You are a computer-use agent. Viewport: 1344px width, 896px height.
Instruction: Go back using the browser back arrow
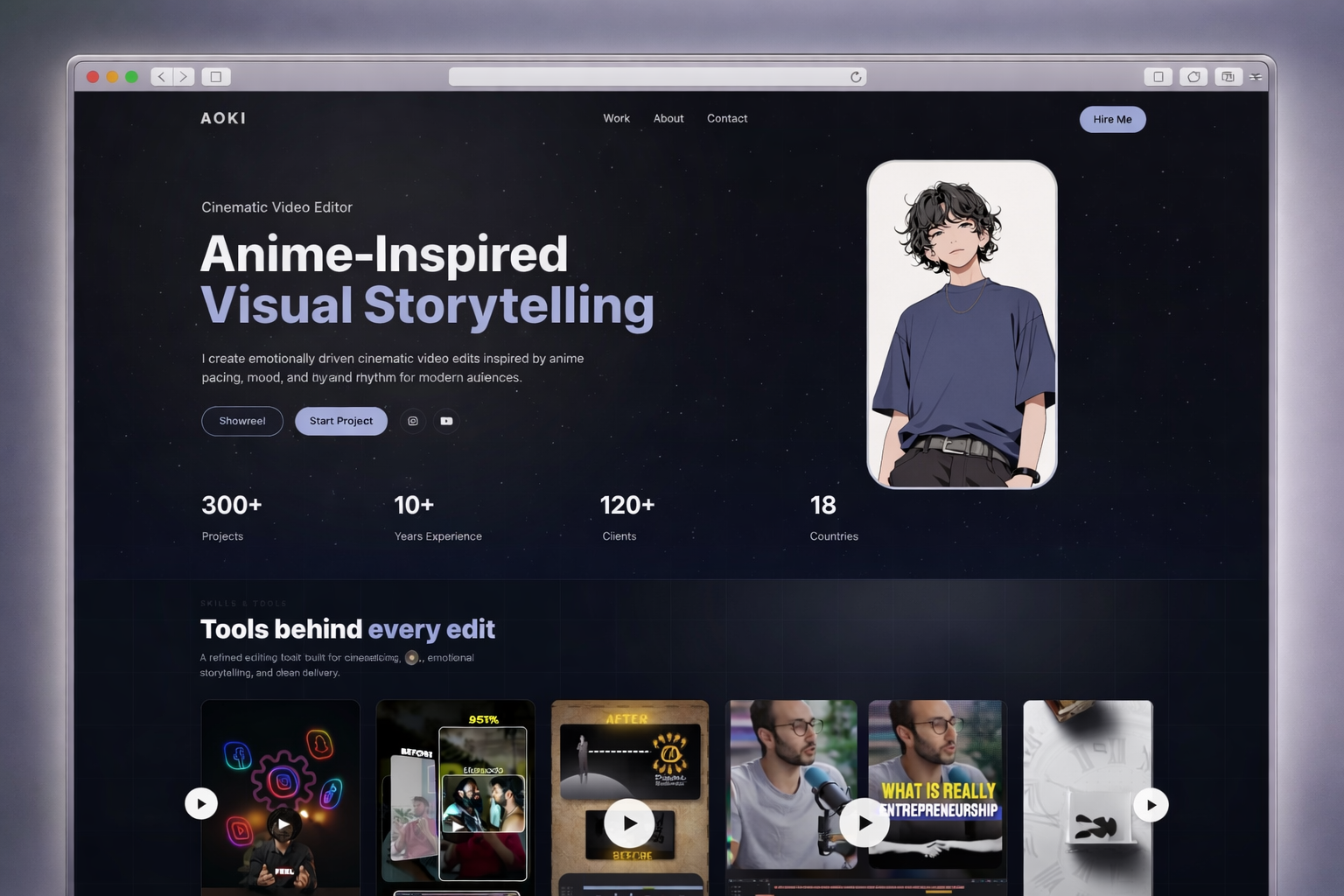click(x=162, y=77)
